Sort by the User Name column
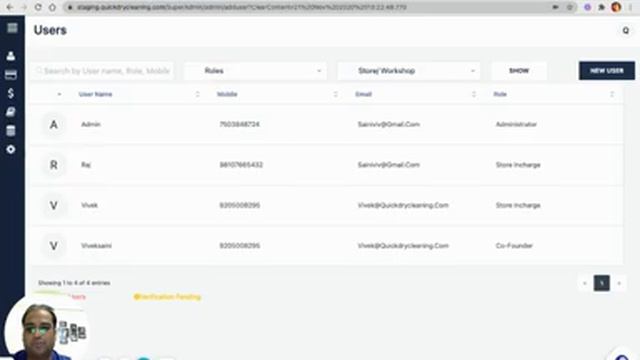The image size is (640, 360). 96,94
